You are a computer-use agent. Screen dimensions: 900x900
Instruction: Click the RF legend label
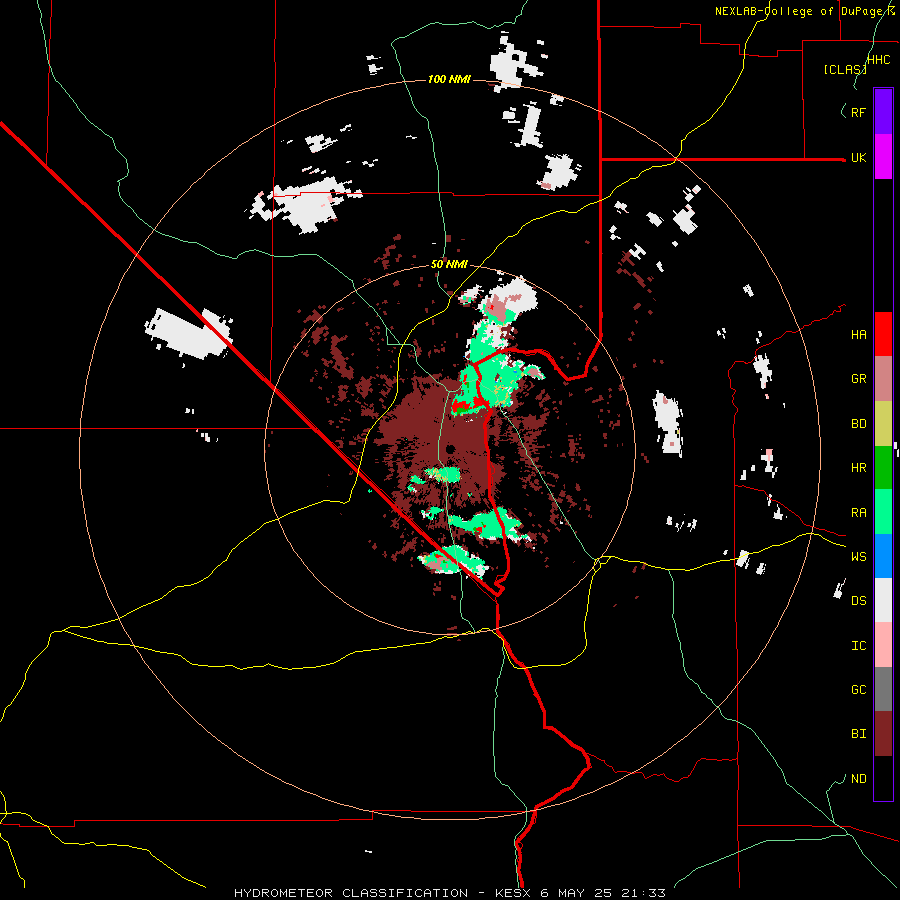coord(858,112)
